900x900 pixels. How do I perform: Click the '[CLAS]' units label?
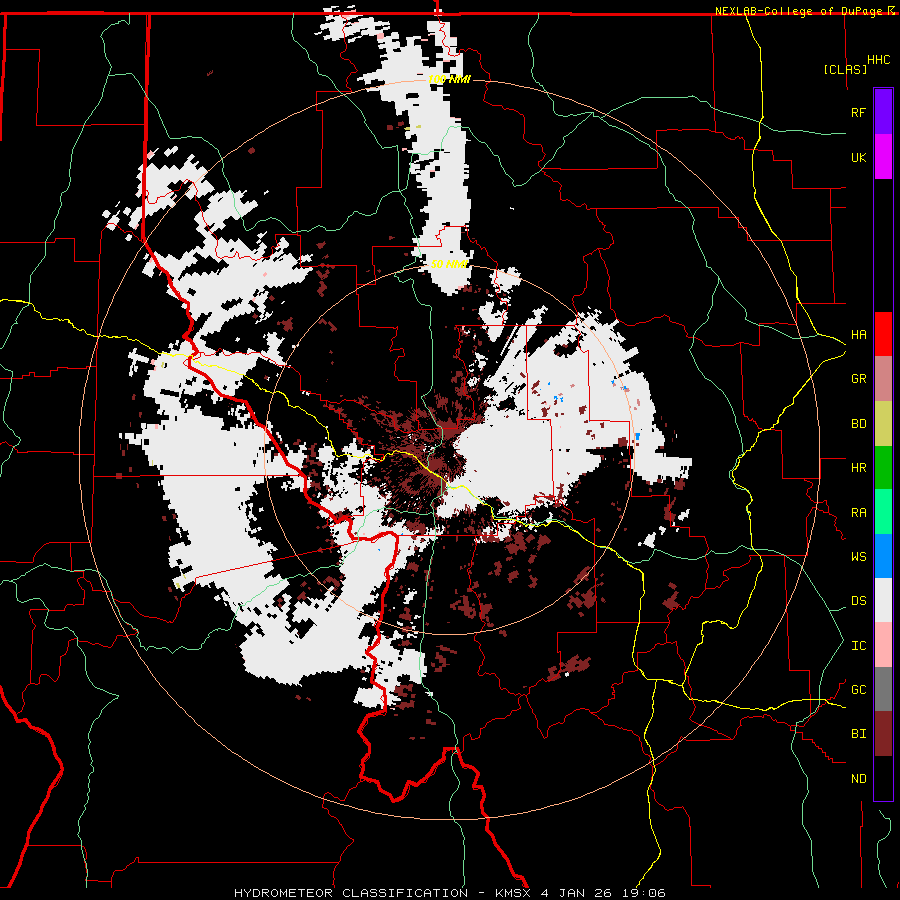(845, 70)
